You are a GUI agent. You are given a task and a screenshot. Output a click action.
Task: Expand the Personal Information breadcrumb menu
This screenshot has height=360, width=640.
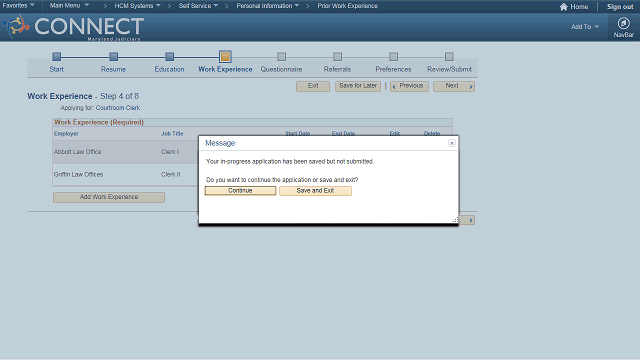point(267,6)
